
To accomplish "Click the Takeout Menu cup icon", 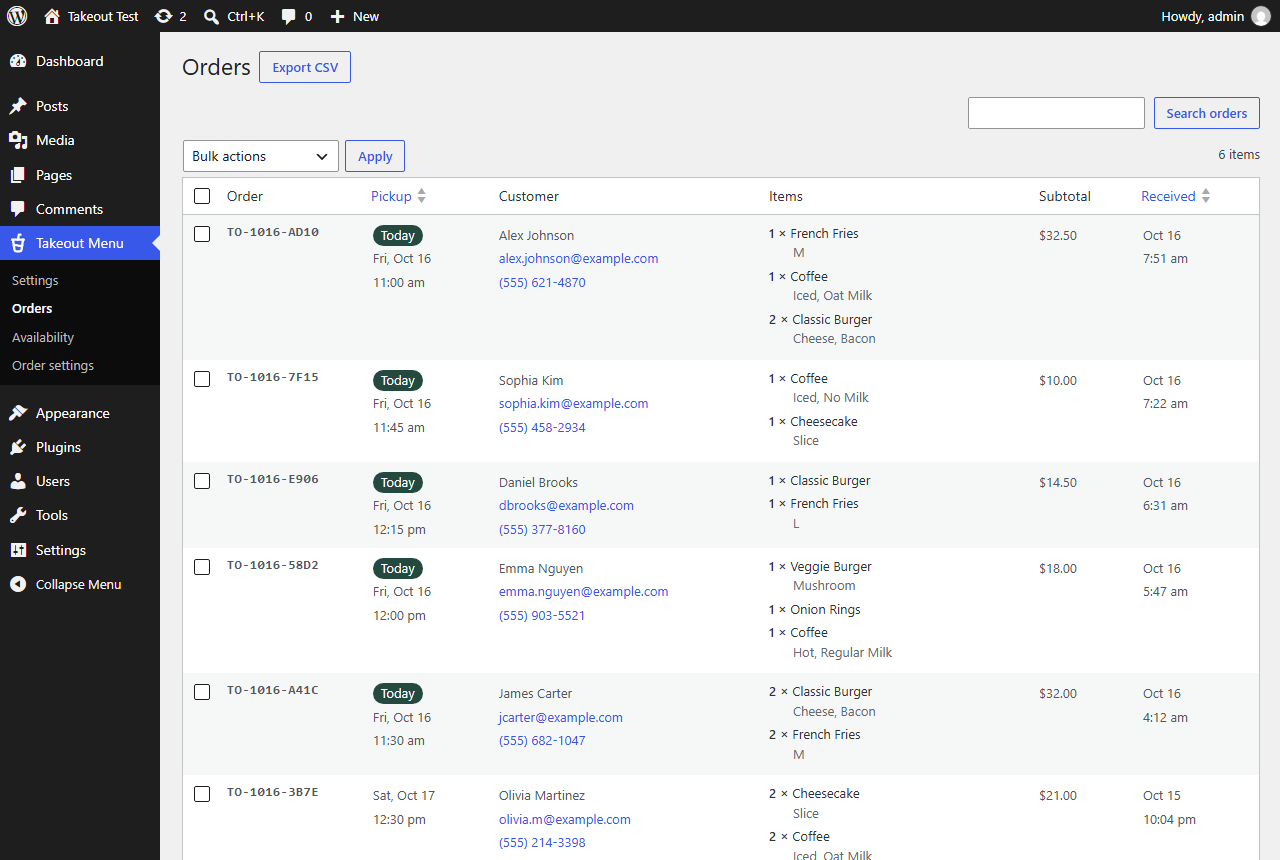I will point(18,243).
